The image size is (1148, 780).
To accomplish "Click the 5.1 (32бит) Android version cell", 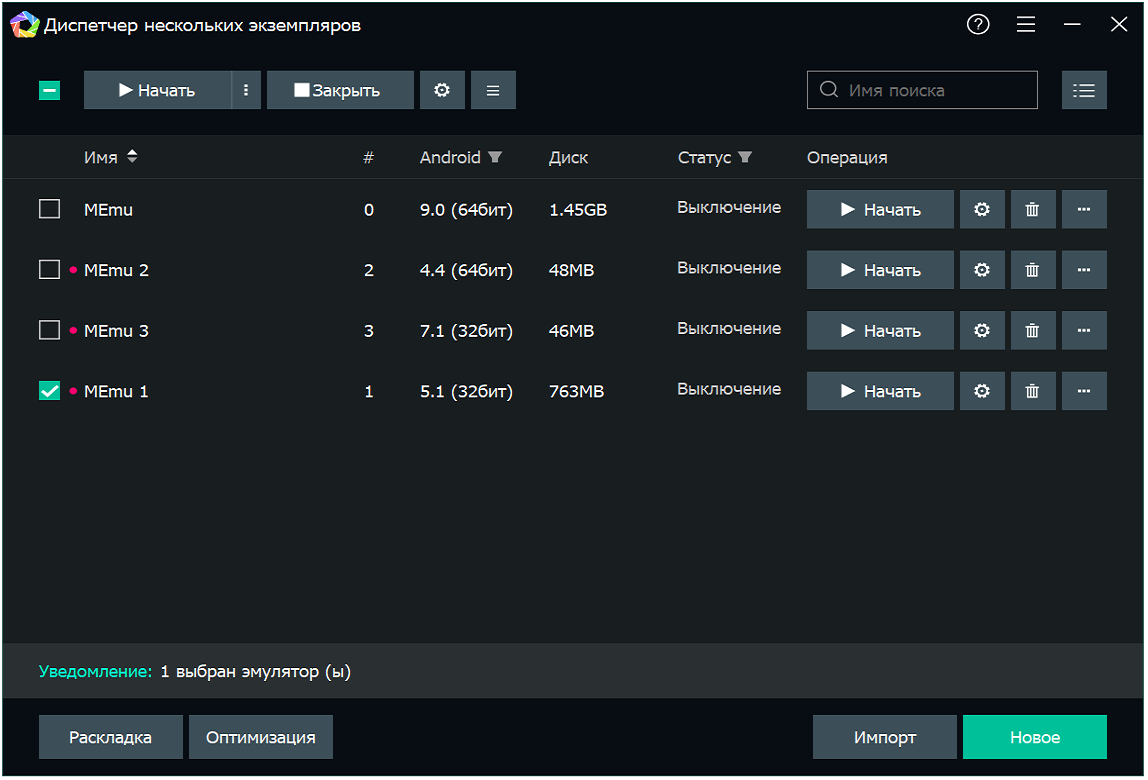I will (466, 392).
